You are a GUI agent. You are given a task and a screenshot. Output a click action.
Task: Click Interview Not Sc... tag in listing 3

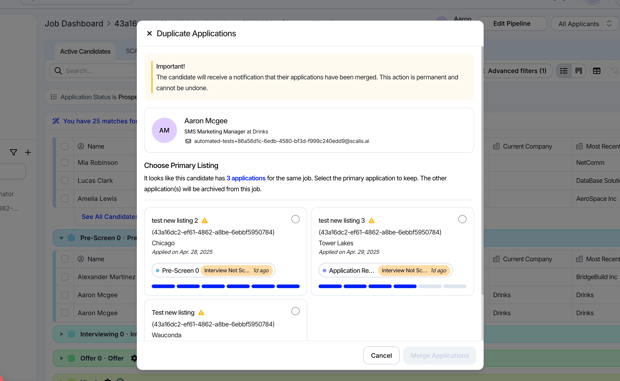pyautogui.click(x=414, y=271)
